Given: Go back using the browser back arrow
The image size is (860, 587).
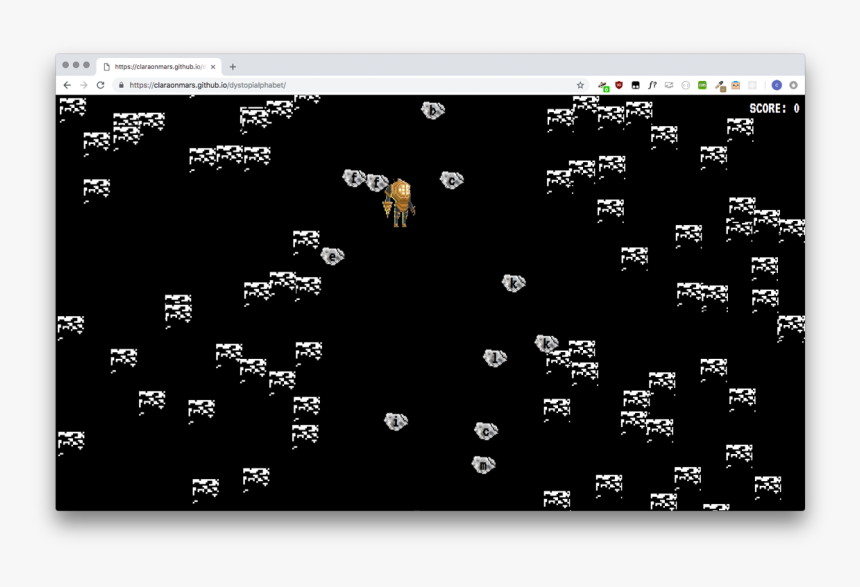Looking at the screenshot, I should pos(67,85).
